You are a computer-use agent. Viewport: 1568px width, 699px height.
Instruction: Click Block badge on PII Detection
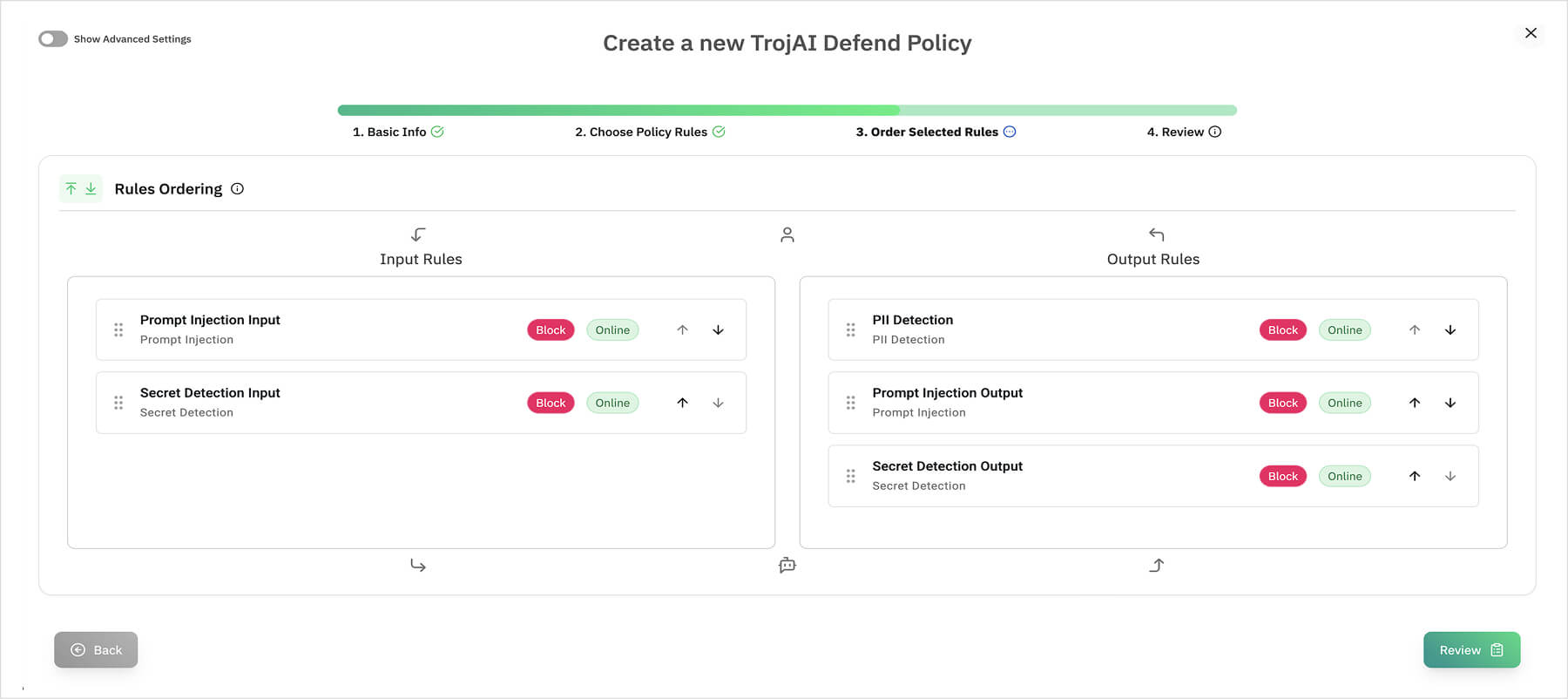[x=1283, y=329]
